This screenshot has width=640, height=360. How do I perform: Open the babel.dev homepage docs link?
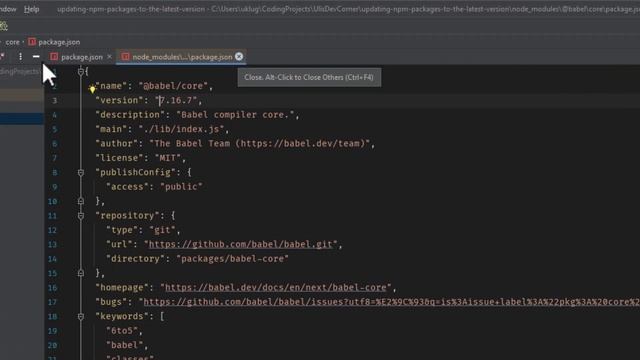point(276,287)
